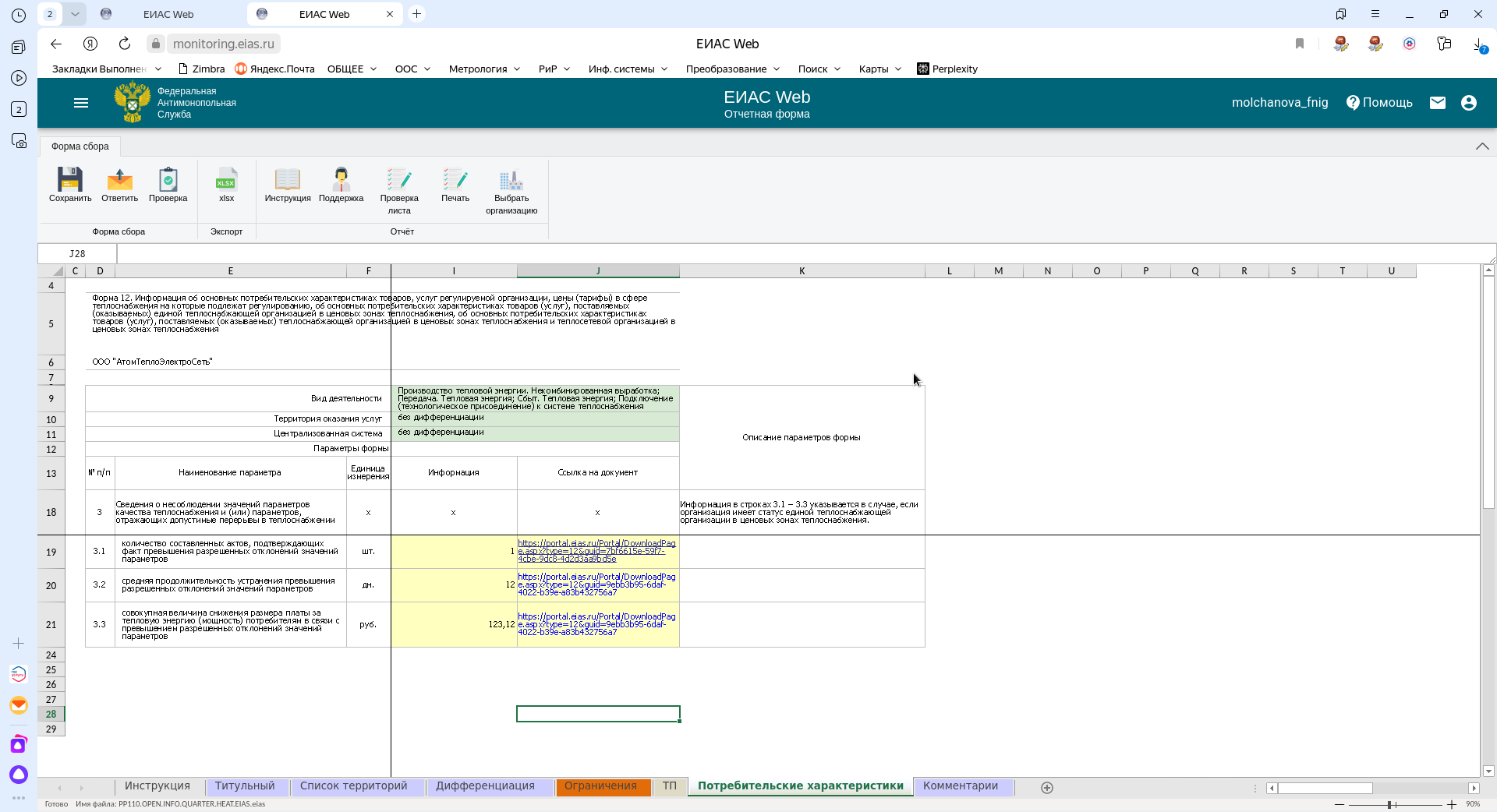Viewport: 1497px width, 812px height.
Task: Expand the Метрология bookmarks folder
Action: 483,69
